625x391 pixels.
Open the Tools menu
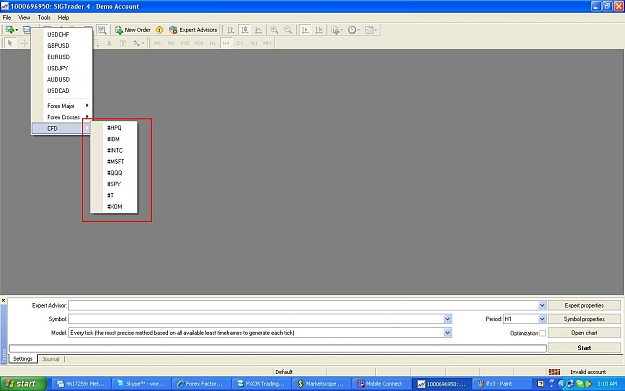[x=44, y=18]
